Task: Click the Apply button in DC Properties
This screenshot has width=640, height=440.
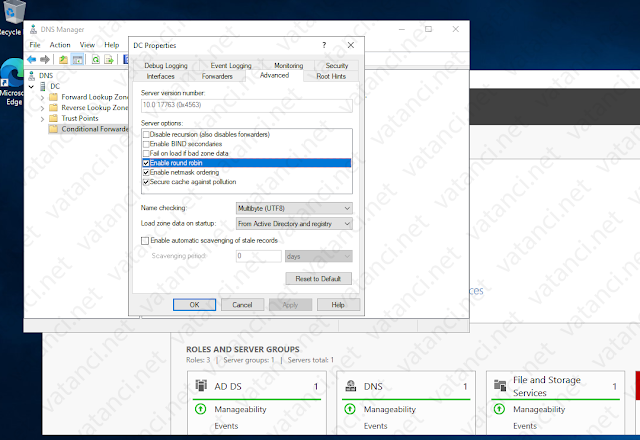Action: tap(290, 304)
